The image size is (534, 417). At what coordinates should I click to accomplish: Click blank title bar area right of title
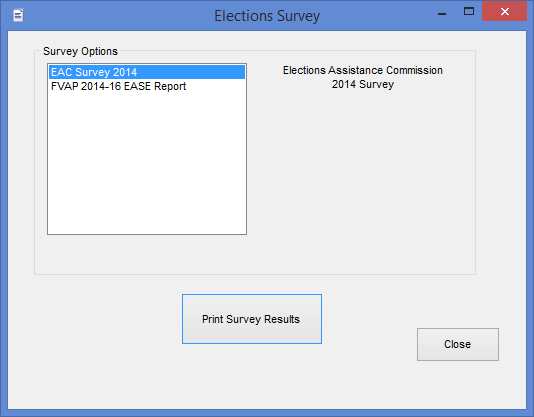point(375,15)
